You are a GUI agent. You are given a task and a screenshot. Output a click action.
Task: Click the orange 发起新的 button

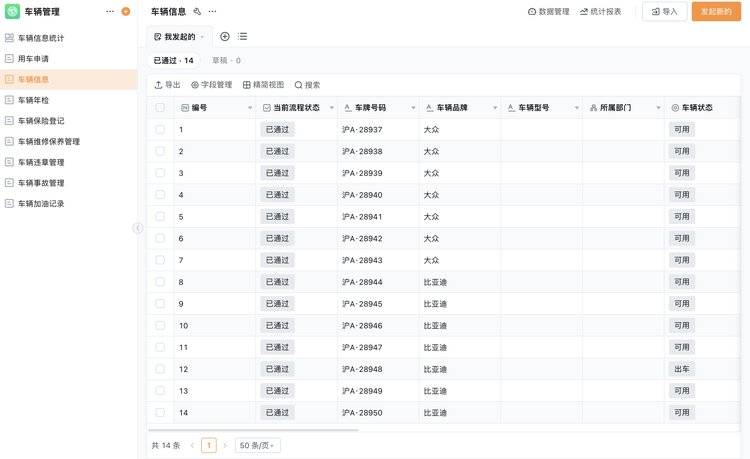[x=716, y=12]
